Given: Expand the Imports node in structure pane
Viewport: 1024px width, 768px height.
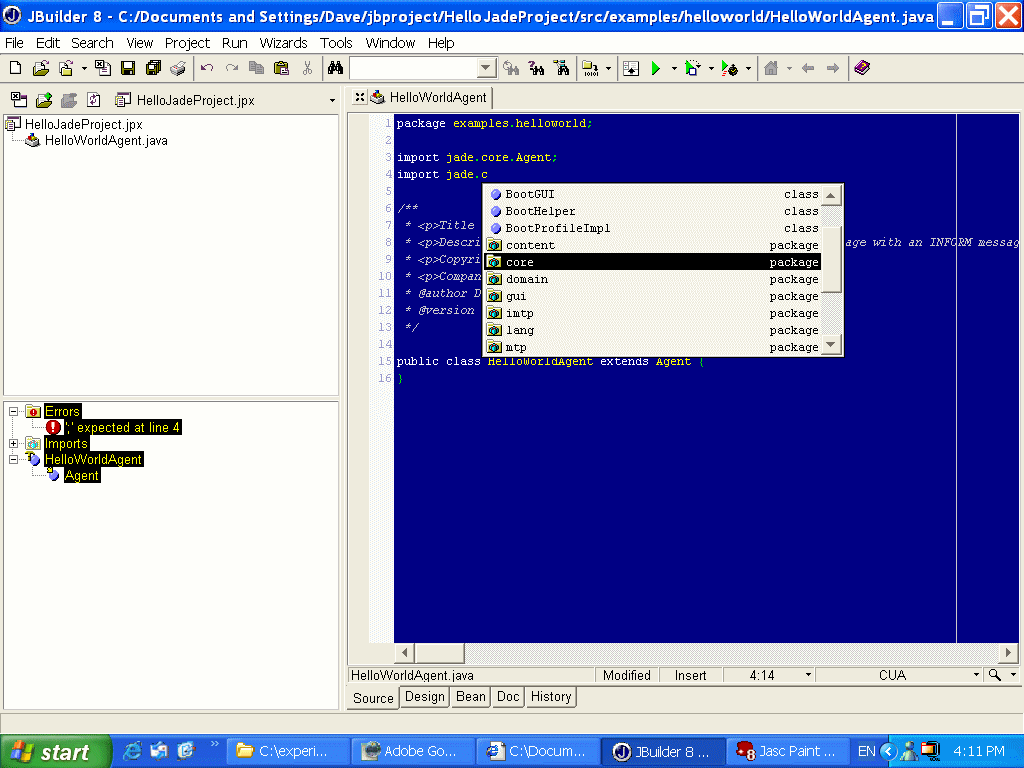Looking at the screenshot, I should click(14, 443).
